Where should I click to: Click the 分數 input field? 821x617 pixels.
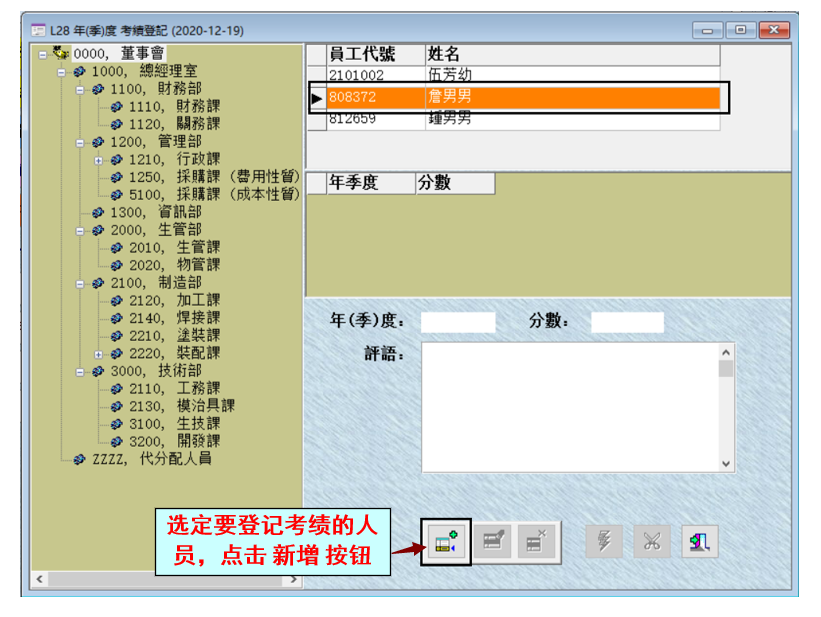point(627,322)
